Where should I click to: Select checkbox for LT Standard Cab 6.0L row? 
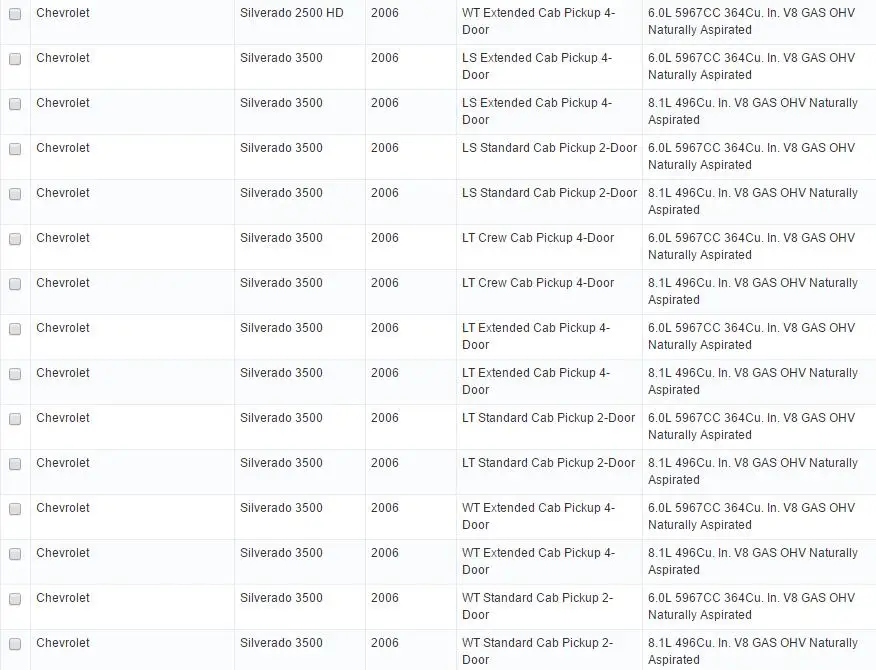point(15,419)
